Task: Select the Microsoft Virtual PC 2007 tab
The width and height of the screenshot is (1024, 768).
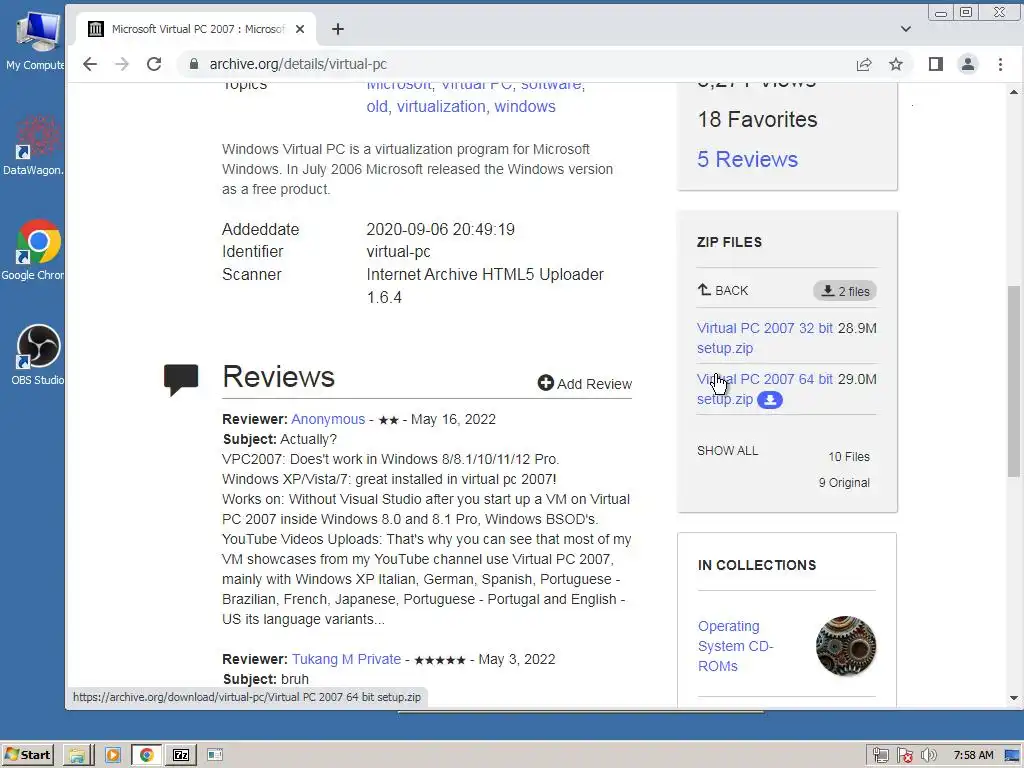Action: (196, 29)
